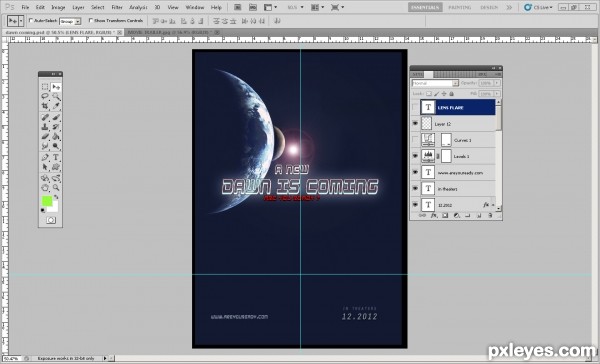
Task: Select the Path Selection tool
Action: [45, 167]
